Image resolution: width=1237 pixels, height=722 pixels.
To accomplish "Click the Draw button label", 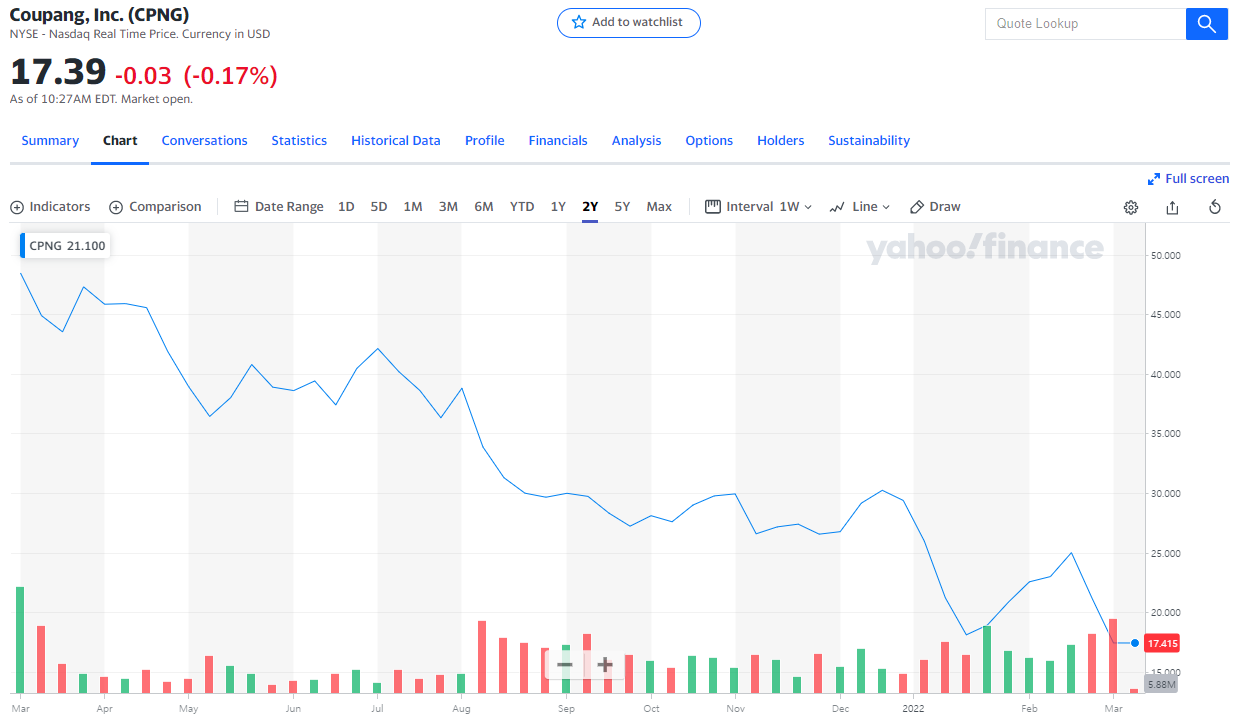I will pyautogui.click(x=945, y=207).
